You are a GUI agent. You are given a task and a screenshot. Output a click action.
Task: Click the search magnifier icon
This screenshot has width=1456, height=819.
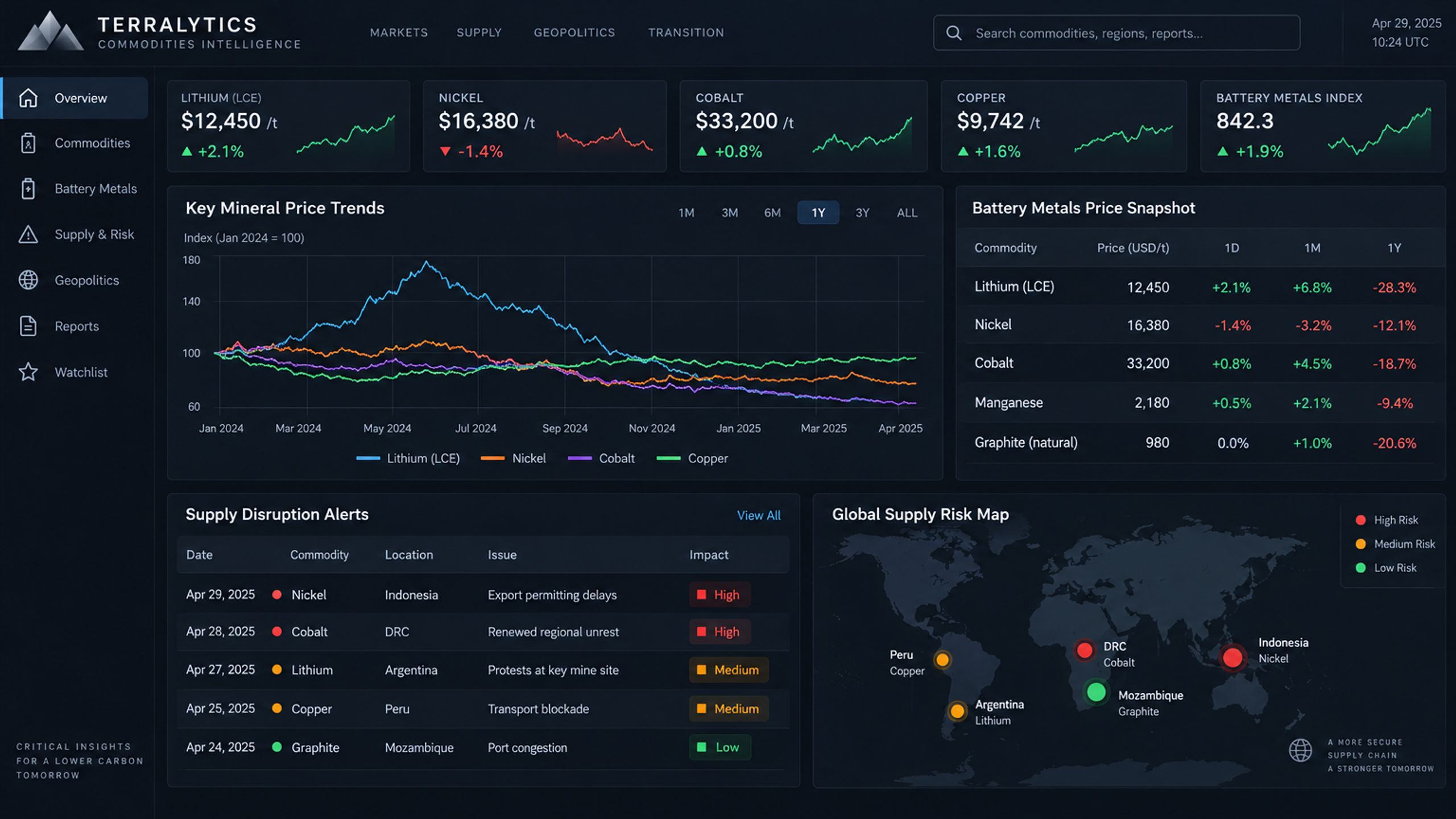point(954,33)
